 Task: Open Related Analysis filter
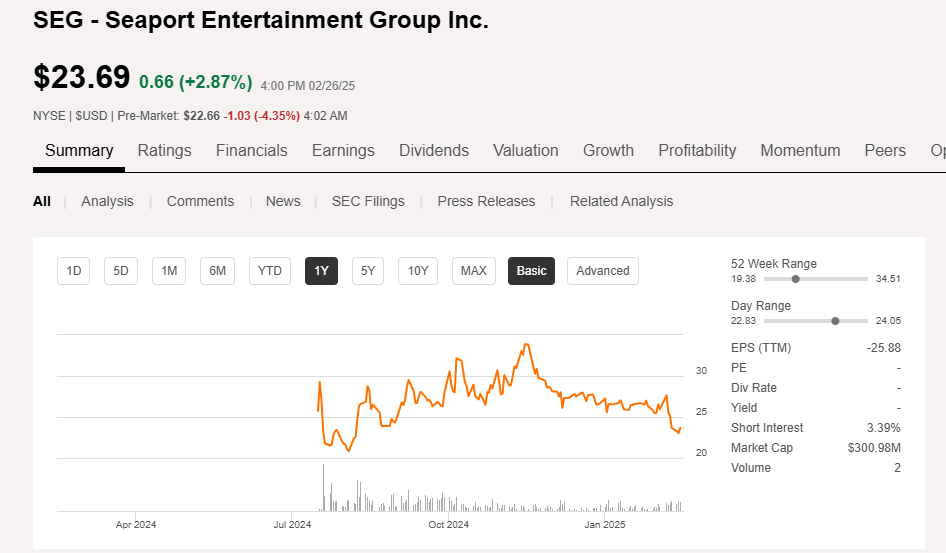[621, 201]
